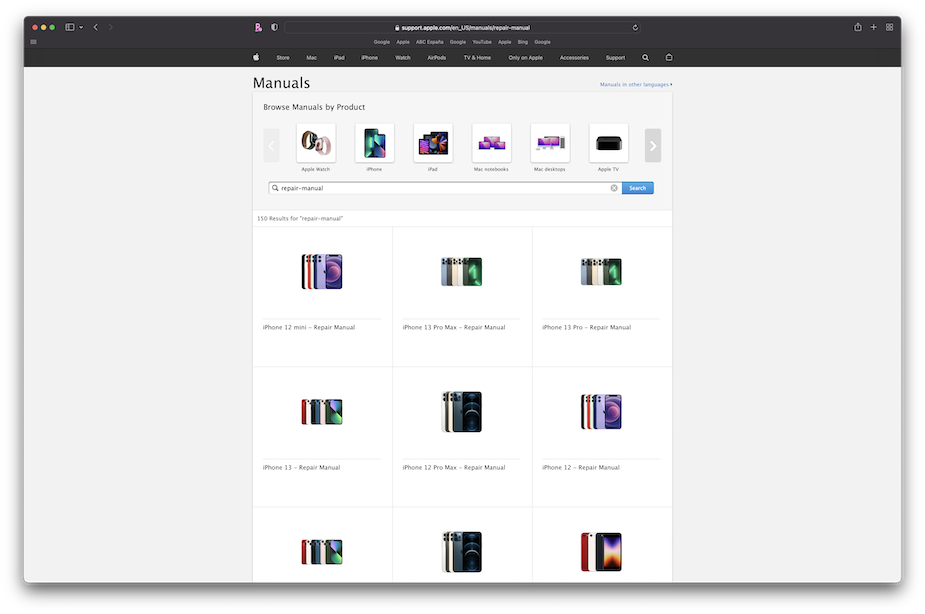Open the iPhone 12 mini – Repair Manual link
The height and width of the screenshot is (614, 925).
click(309, 327)
